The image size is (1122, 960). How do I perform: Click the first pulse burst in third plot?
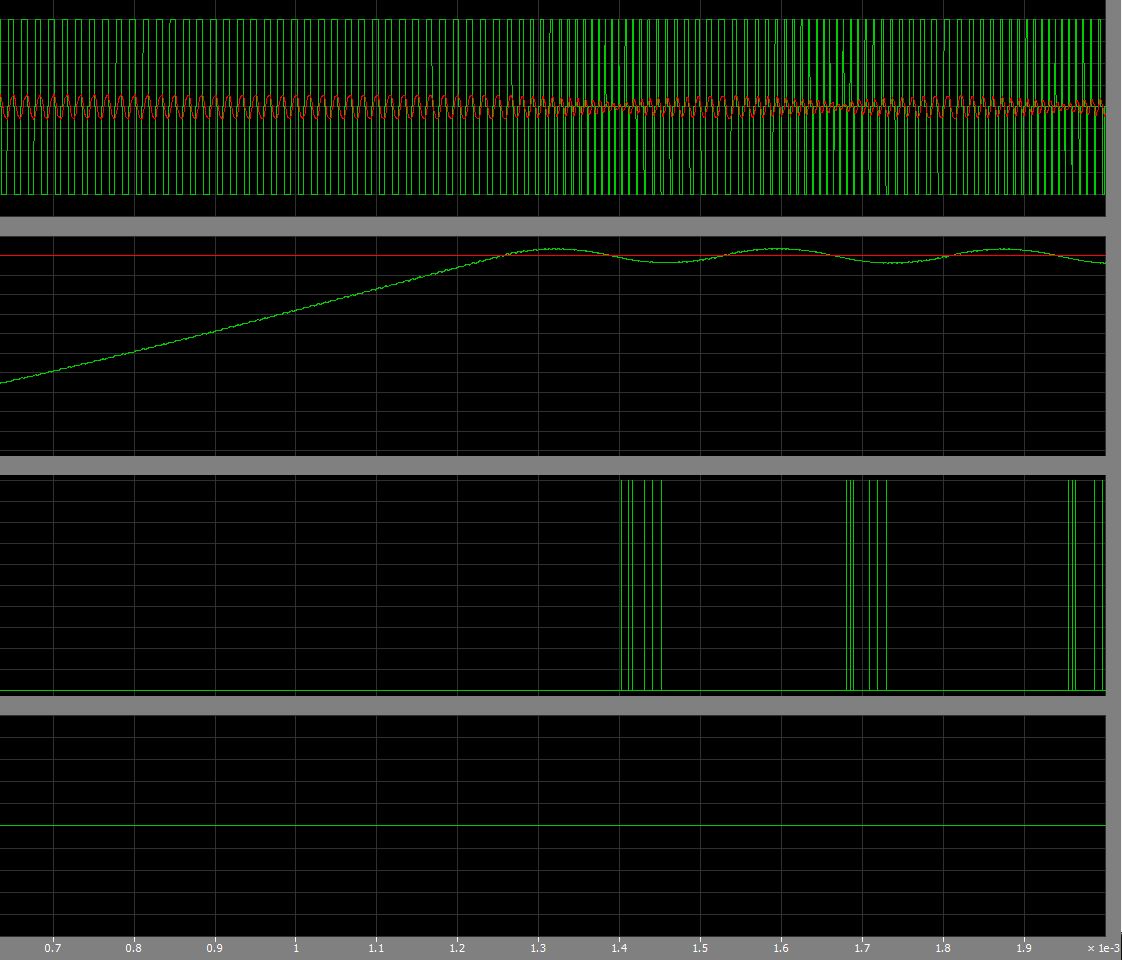tap(641, 585)
